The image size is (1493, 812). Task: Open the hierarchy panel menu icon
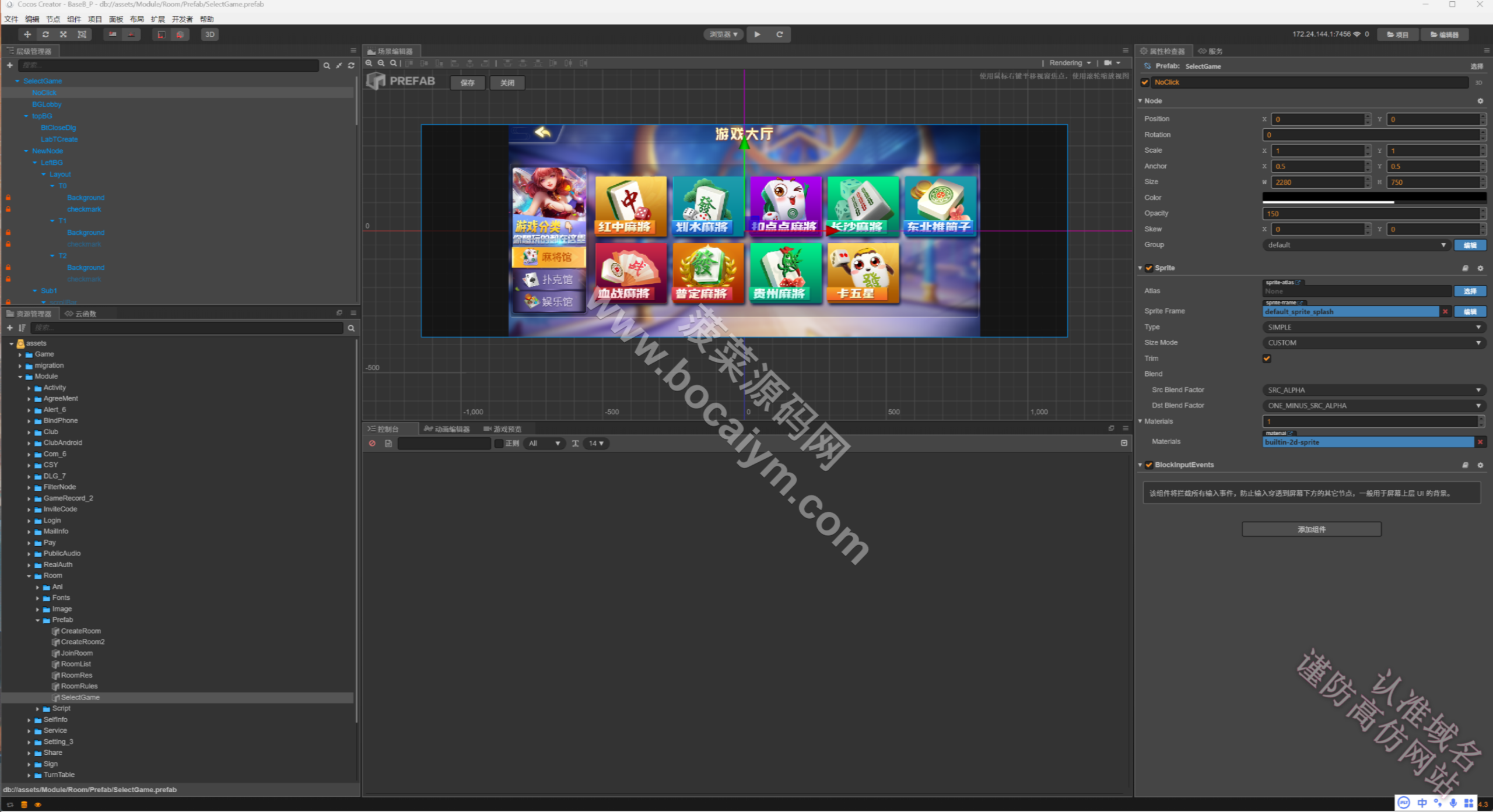[x=353, y=51]
